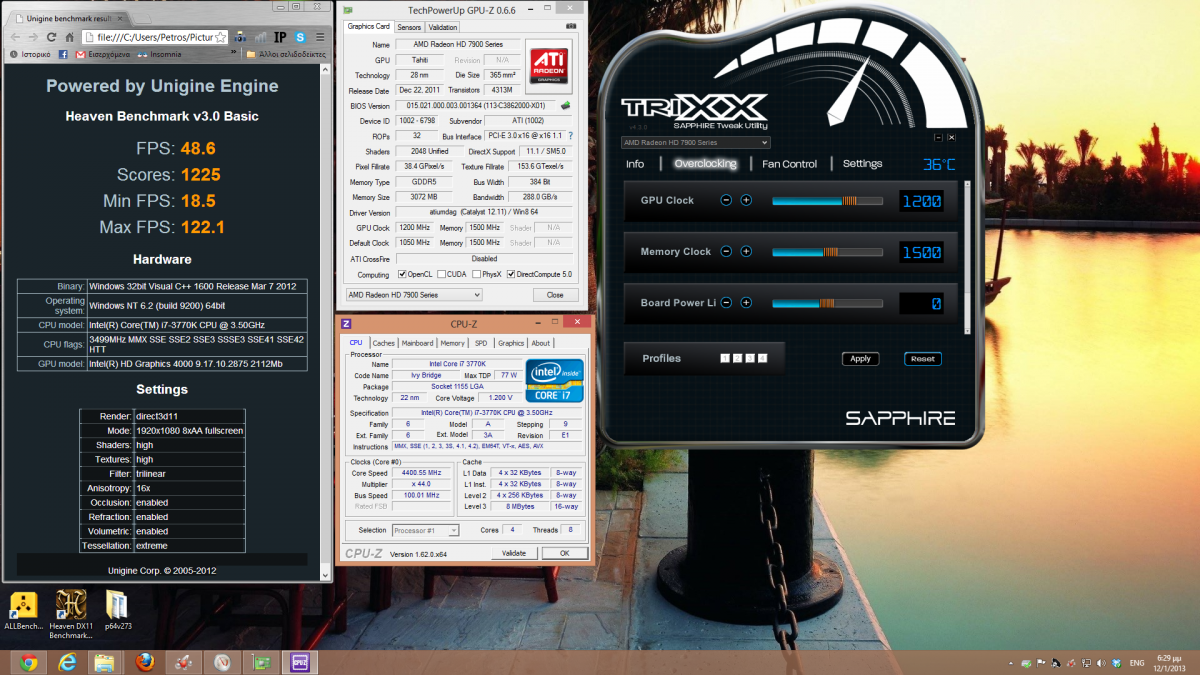Click Apply in TRIXX

[x=860, y=358]
